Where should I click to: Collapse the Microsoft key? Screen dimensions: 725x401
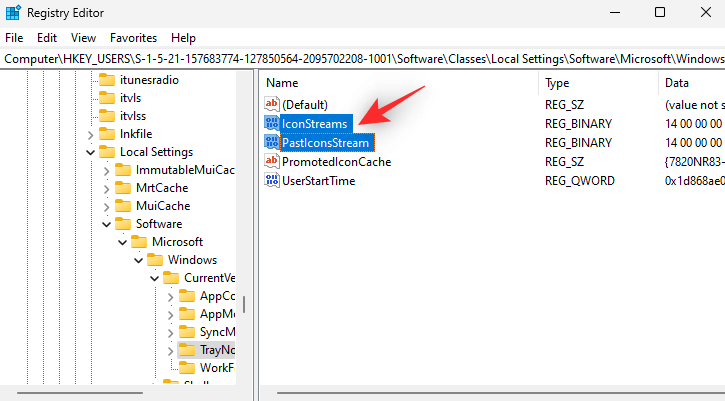[x=123, y=243]
